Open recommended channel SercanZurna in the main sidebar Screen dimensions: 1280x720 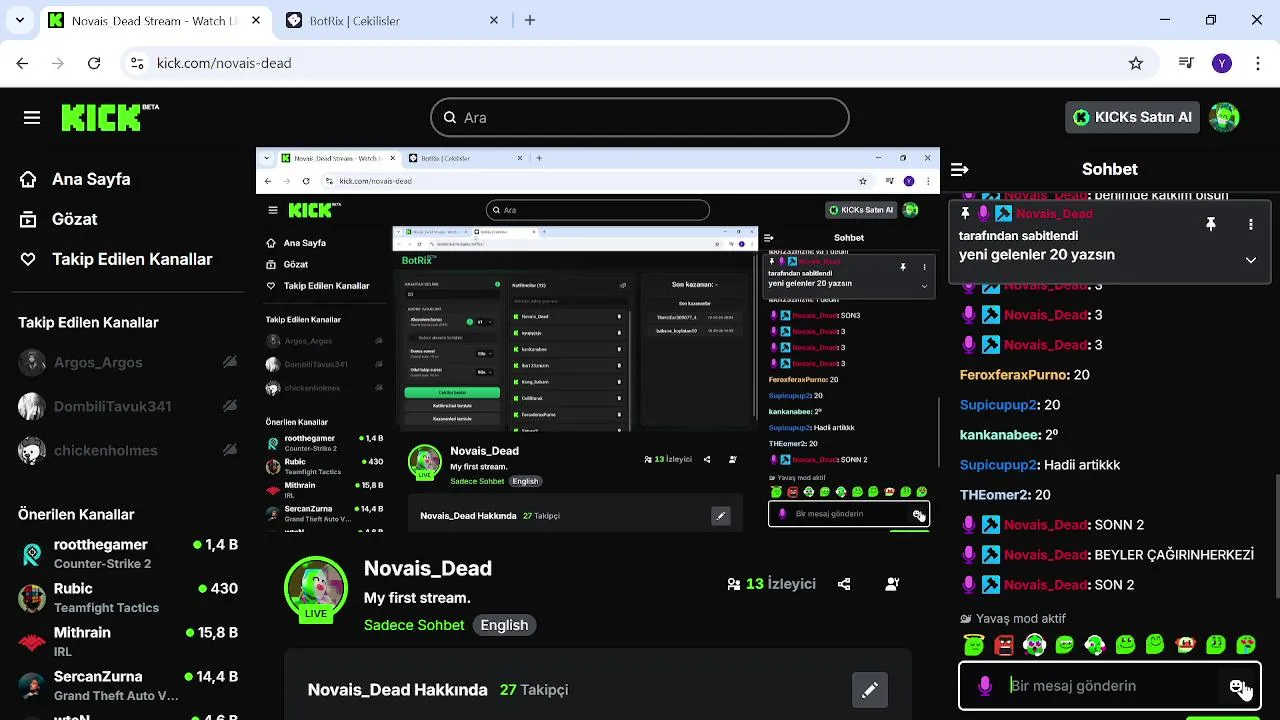click(128, 685)
